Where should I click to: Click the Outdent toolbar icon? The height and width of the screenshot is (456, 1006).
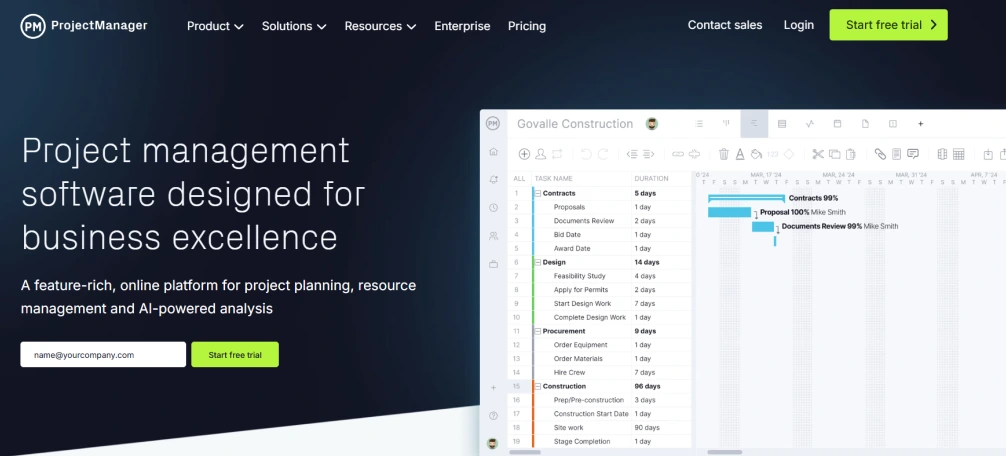tap(632, 154)
